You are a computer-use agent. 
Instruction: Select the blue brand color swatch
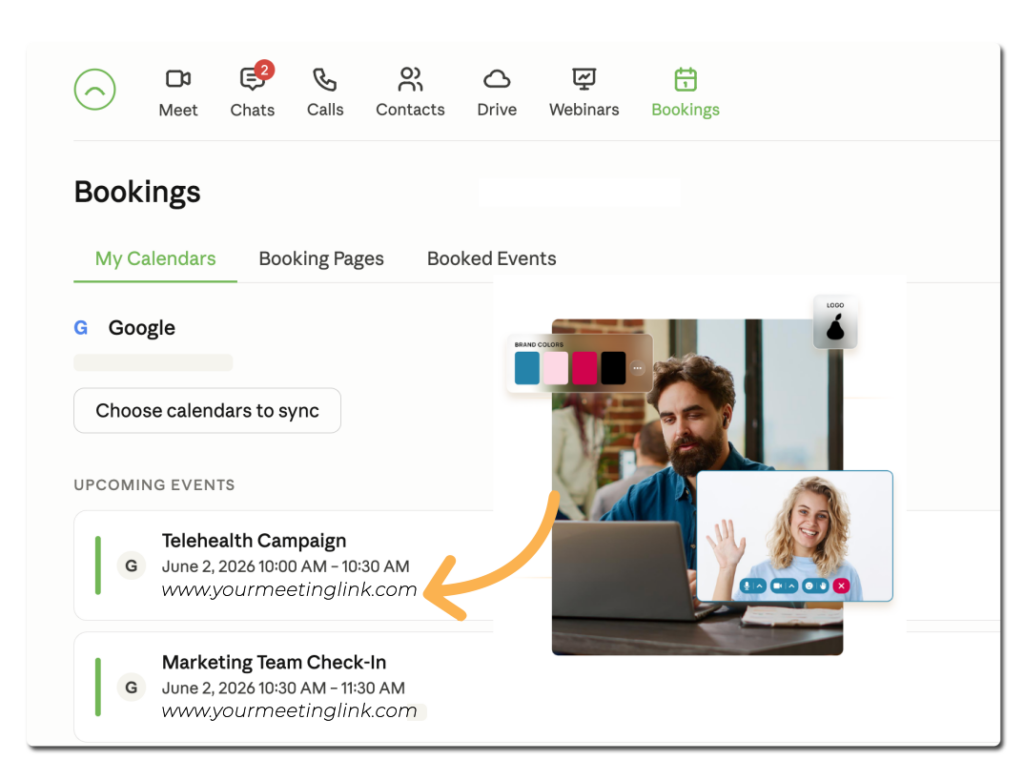(x=527, y=368)
